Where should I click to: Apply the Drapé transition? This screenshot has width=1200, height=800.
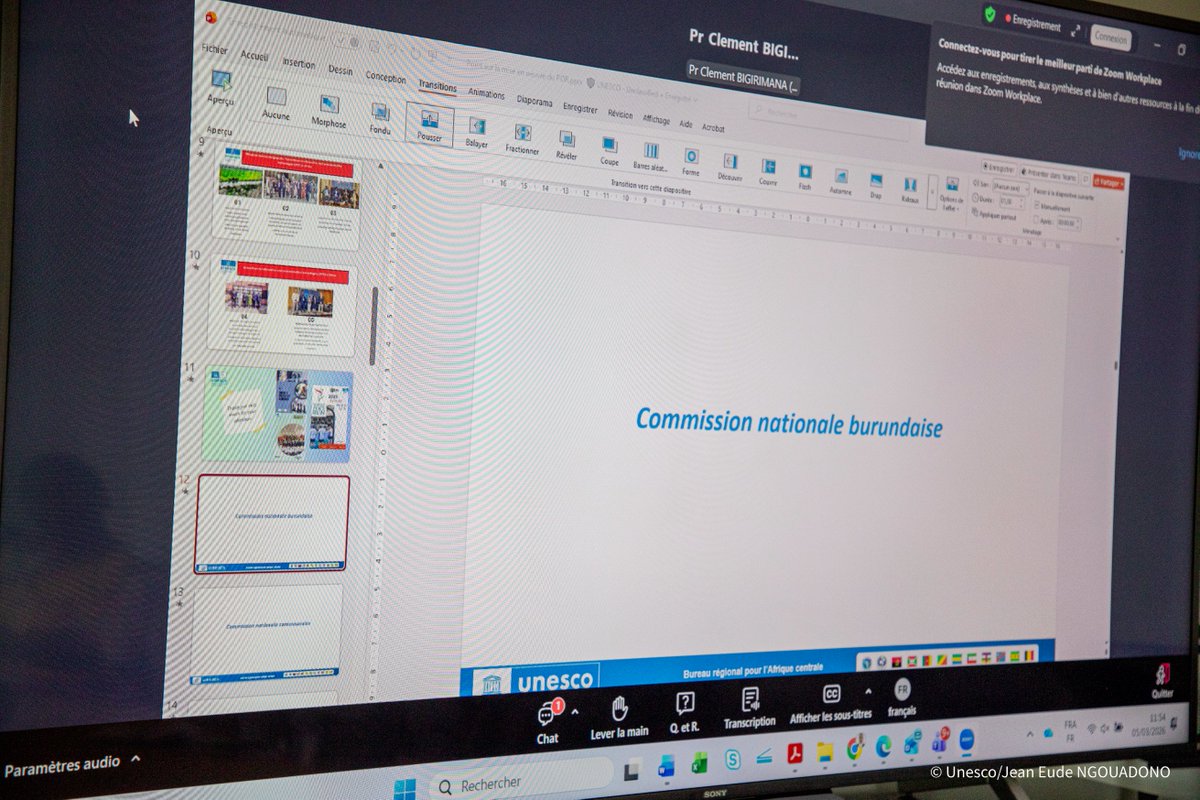click(x=876, y=185)
